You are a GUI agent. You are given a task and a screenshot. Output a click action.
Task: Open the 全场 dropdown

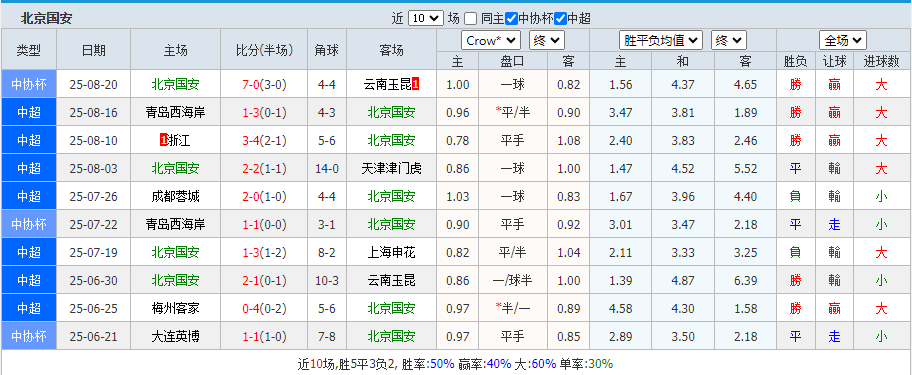coord(843,41)
